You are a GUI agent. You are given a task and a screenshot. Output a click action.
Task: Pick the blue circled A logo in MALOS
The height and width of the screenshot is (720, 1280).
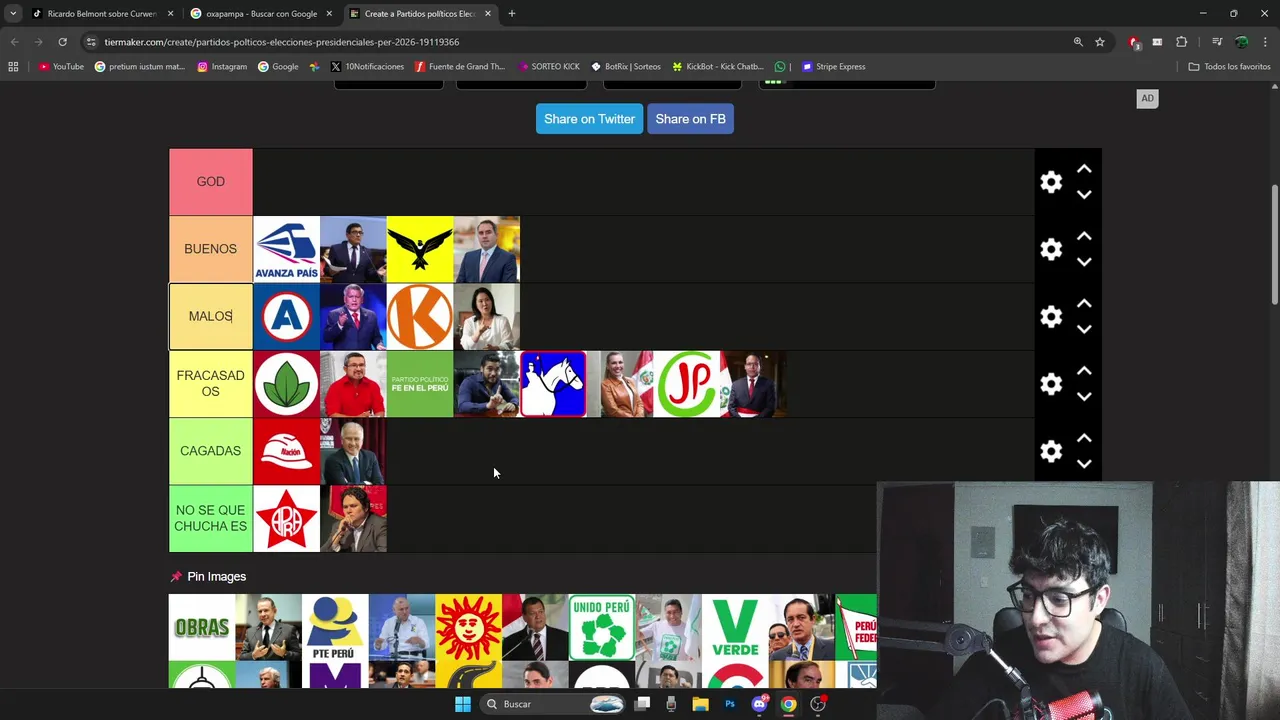point(287,316)
